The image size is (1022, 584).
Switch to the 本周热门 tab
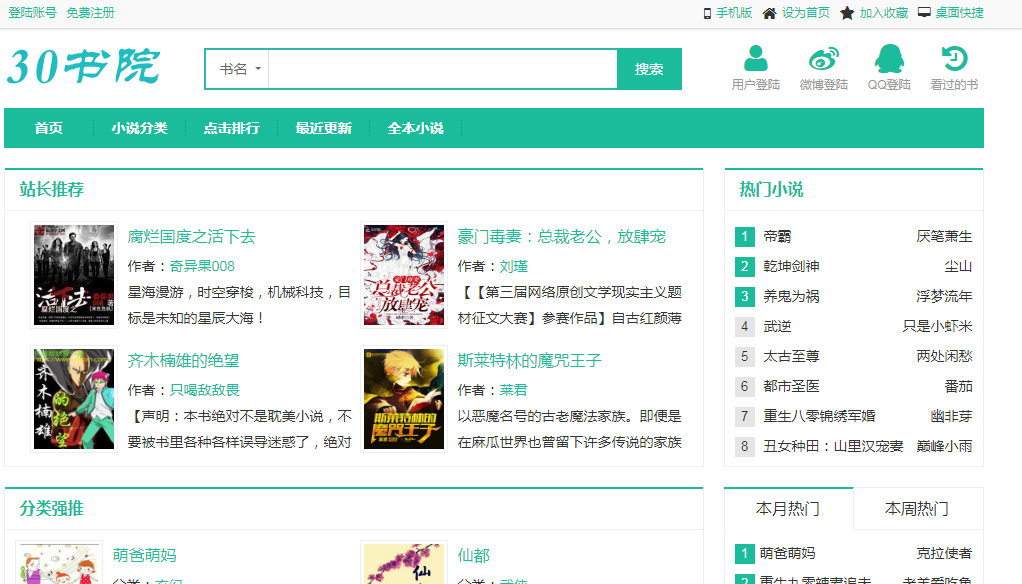917,508
